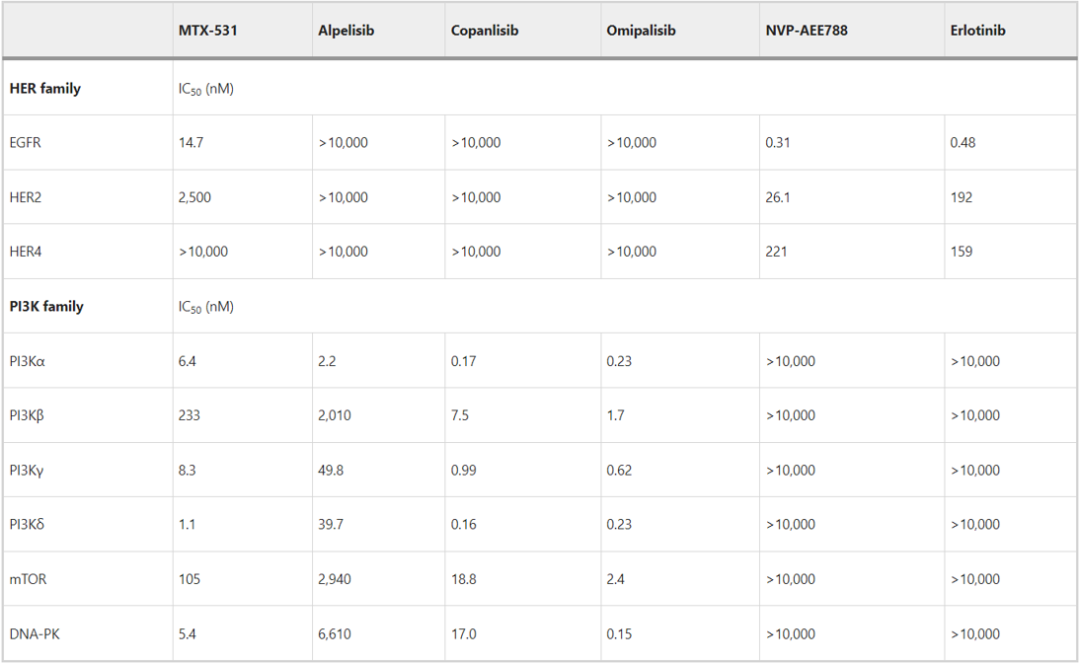Click the MTX-531 column header
The width and height of the screenshot is (1080, 664).
tap(207, 30)
